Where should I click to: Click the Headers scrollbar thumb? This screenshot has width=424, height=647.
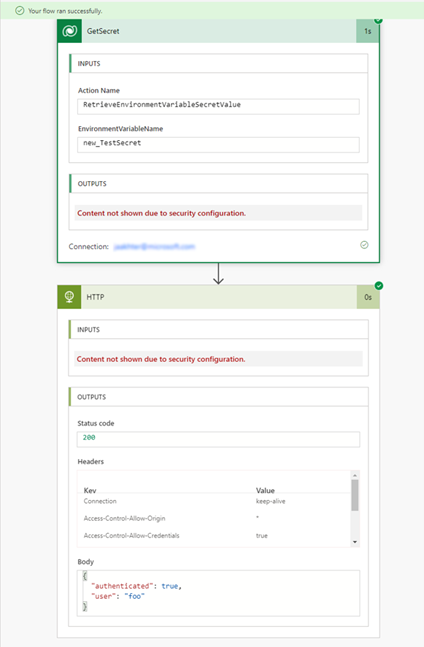[355, 495]
